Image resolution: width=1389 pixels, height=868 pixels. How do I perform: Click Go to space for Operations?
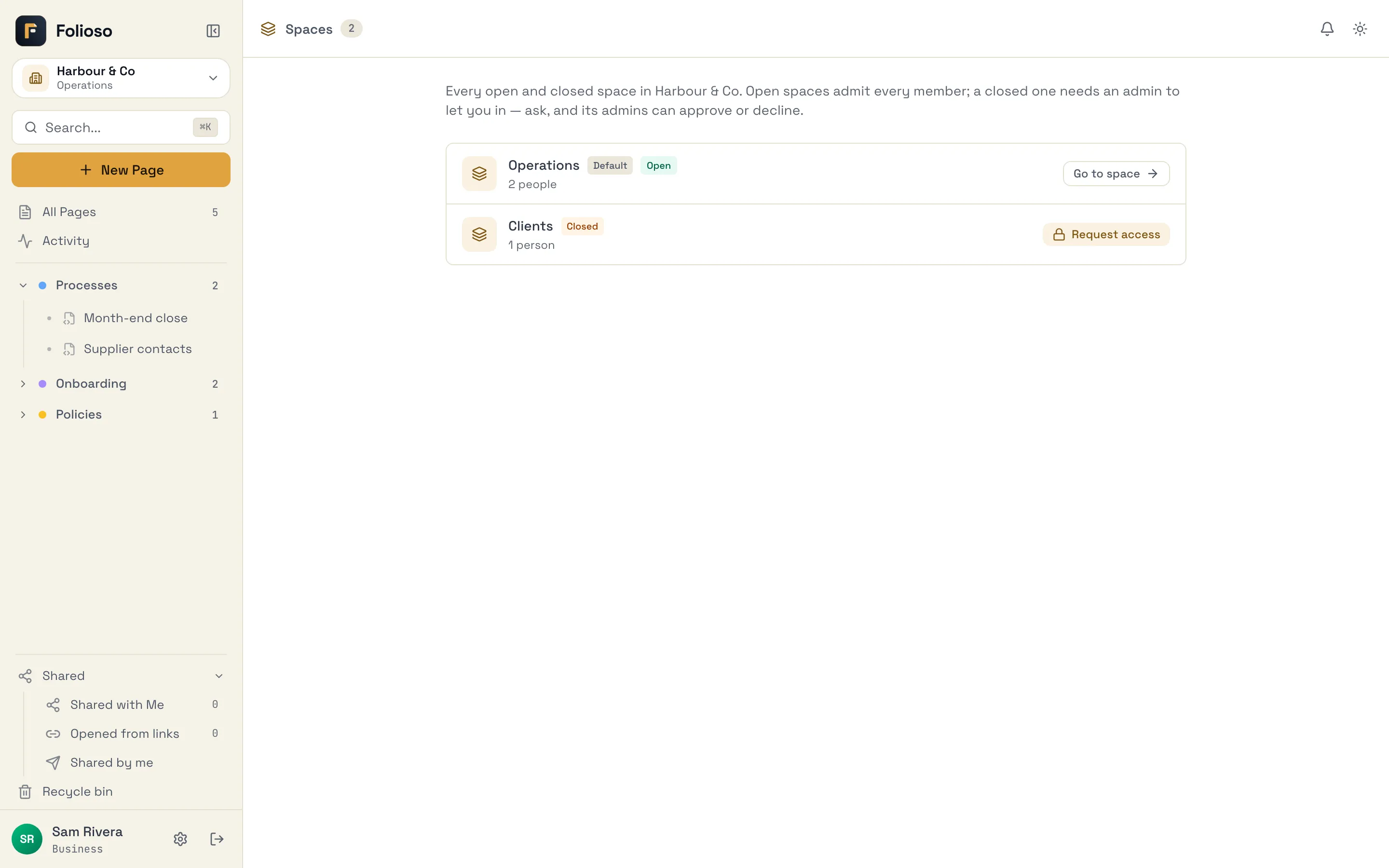(1116, 174)
